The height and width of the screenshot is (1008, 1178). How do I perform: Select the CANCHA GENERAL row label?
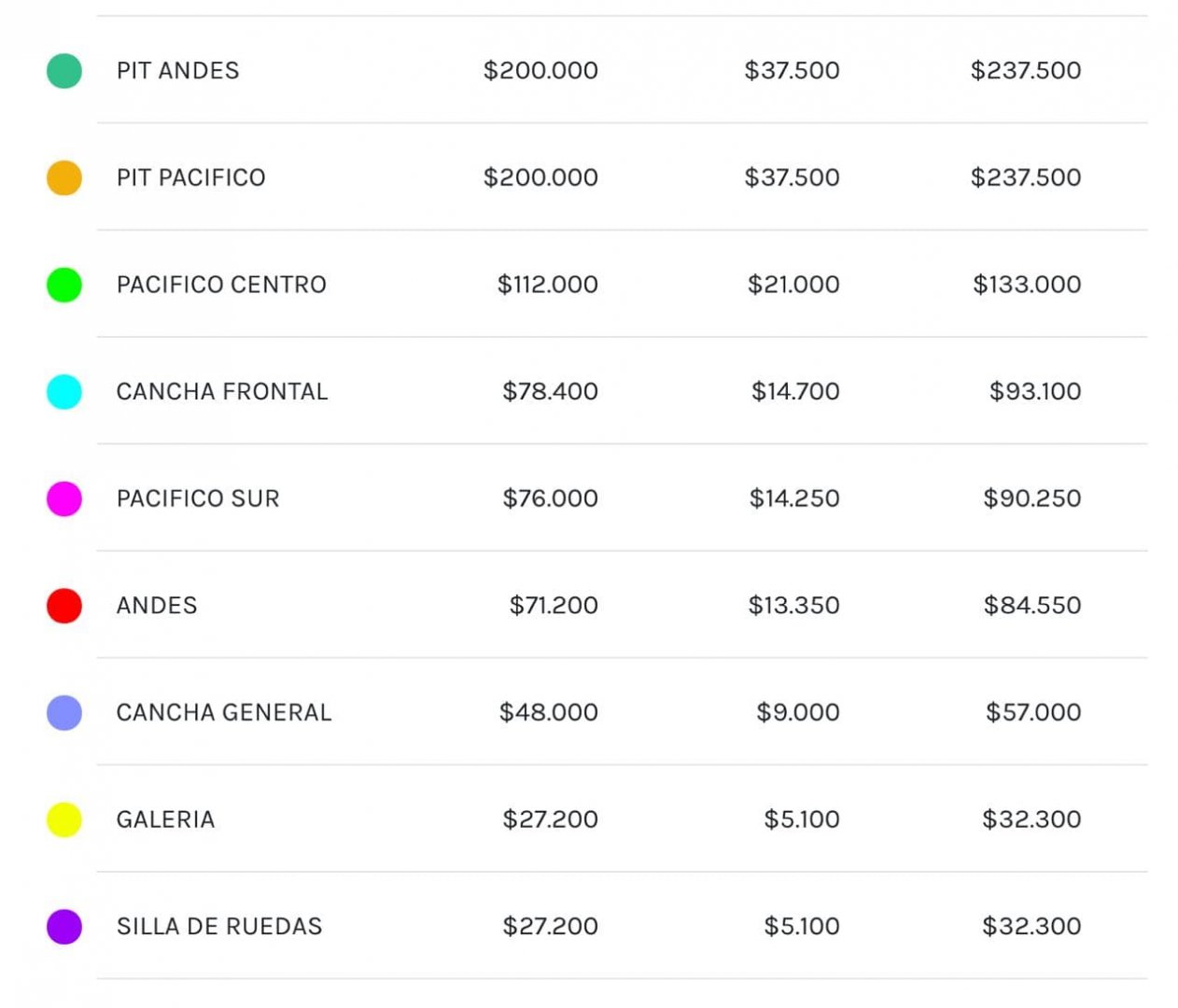(224, 713)
